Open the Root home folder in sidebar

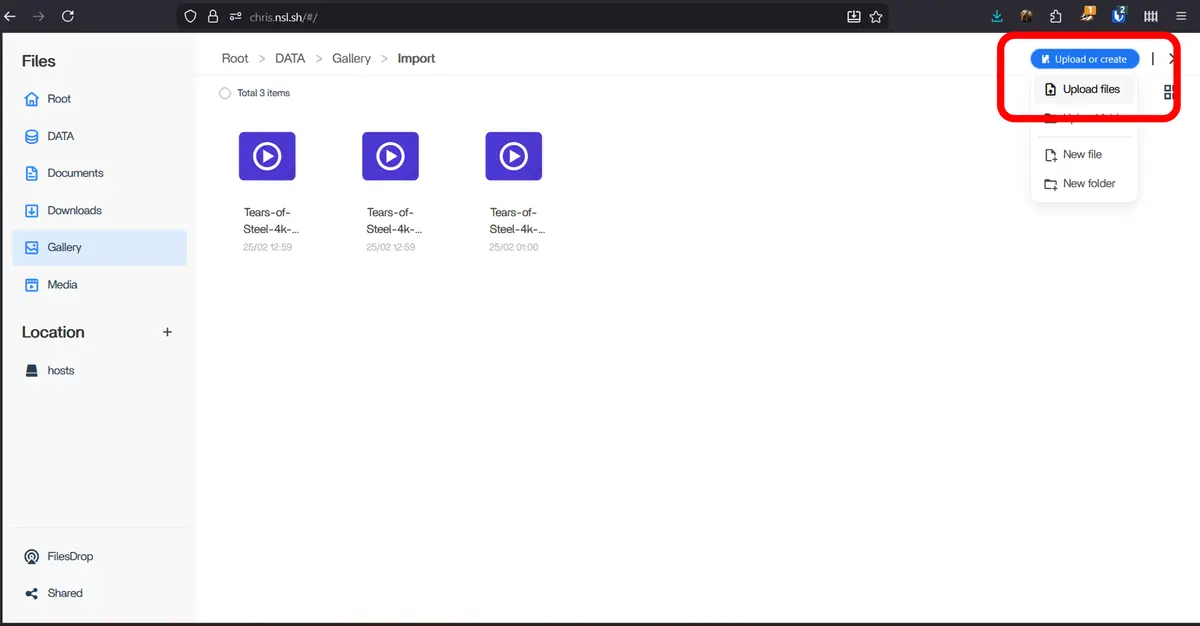(59, 99)
